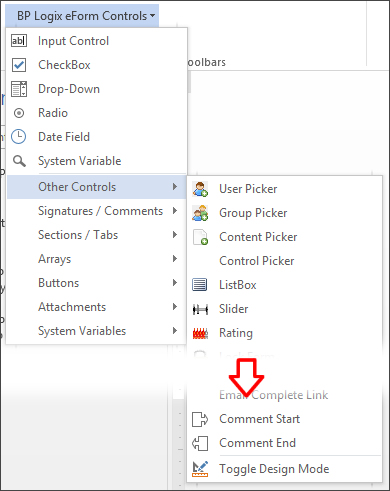Select the Input Control text box icon

pos(19,41)
